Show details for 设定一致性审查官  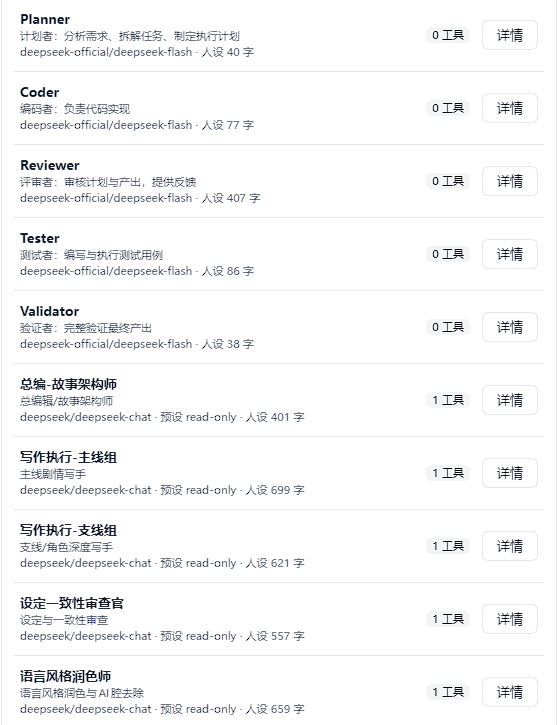[x=510, y=619]
